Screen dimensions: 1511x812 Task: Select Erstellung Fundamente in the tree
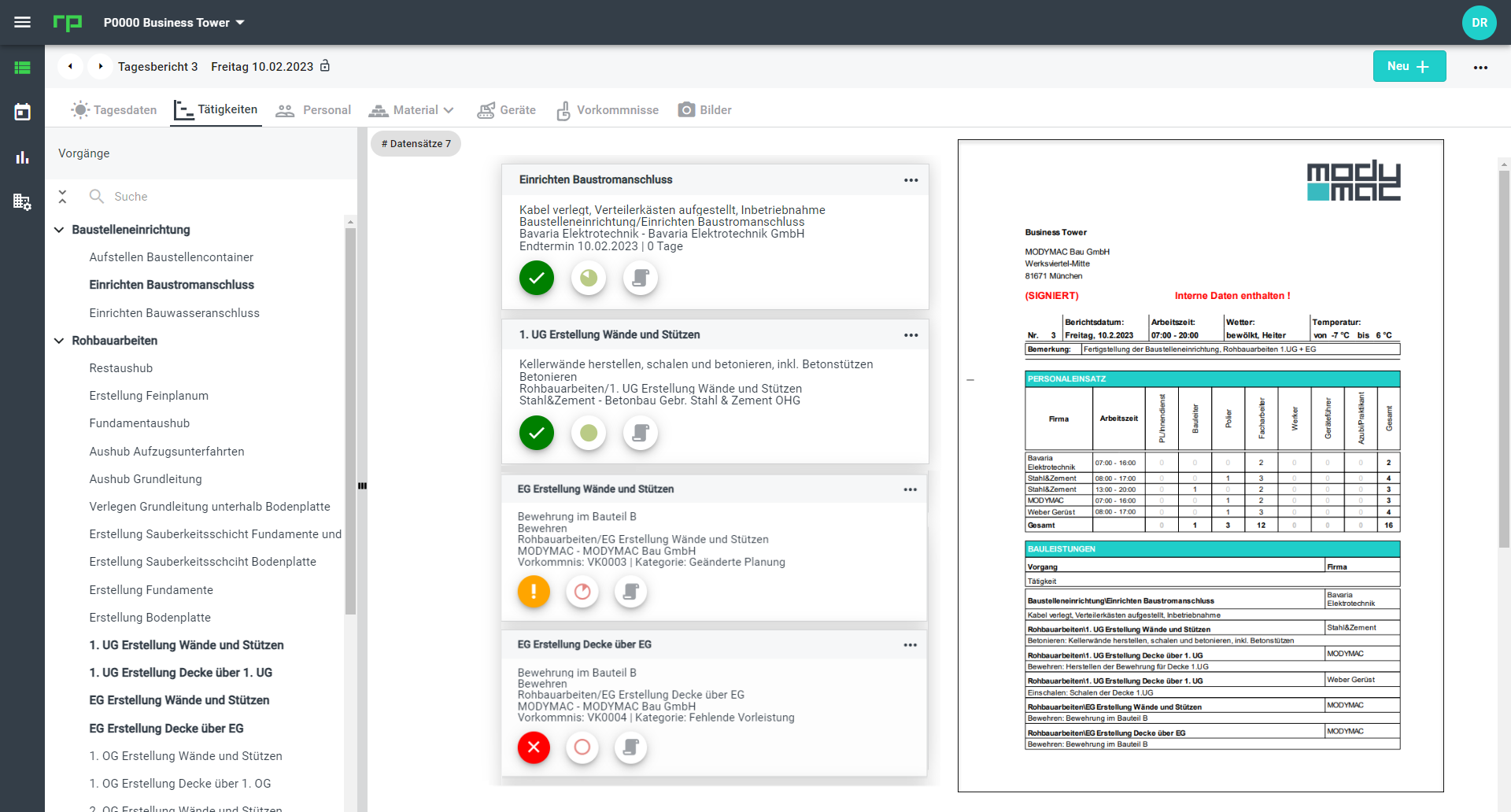[x=151, y=590]
